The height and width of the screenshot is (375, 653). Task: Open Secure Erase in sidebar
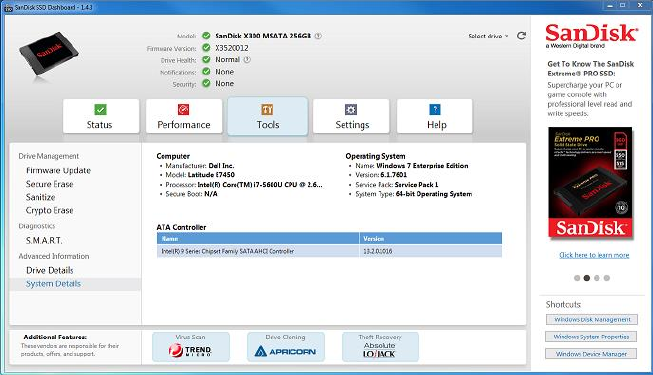point(50,184)
